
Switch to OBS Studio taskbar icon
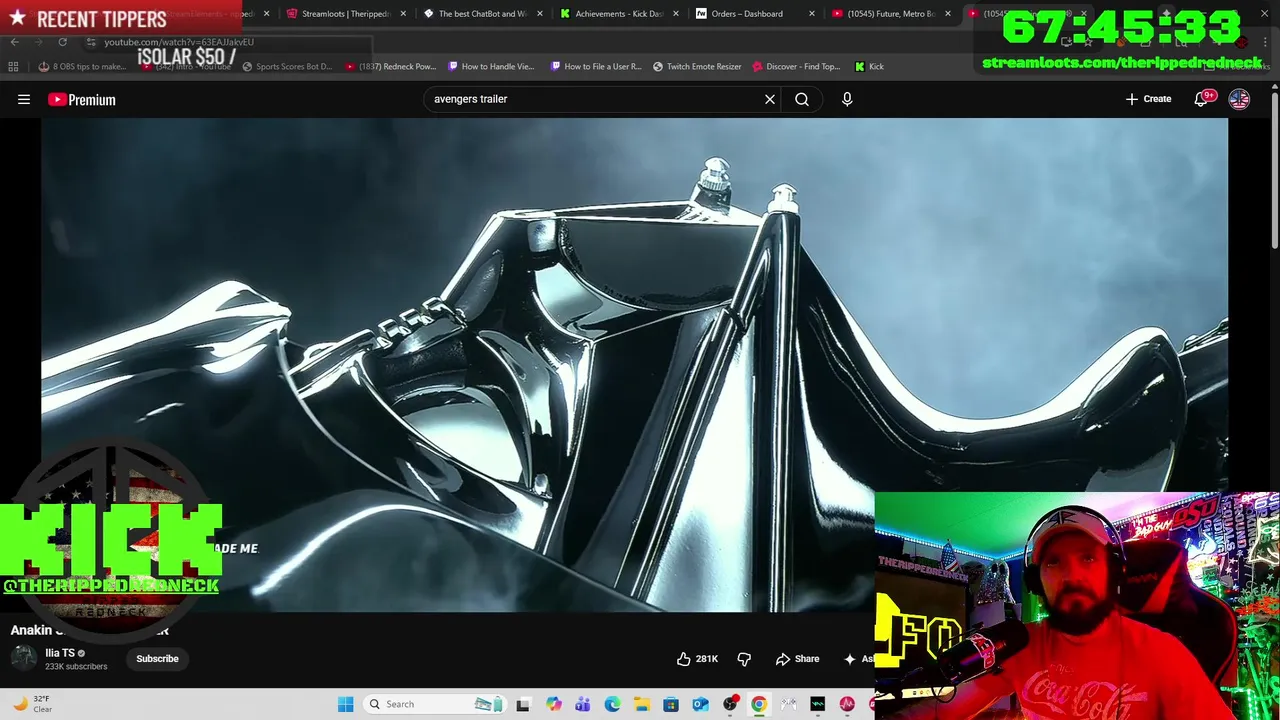pyautogui.click(x=730, y=704)
